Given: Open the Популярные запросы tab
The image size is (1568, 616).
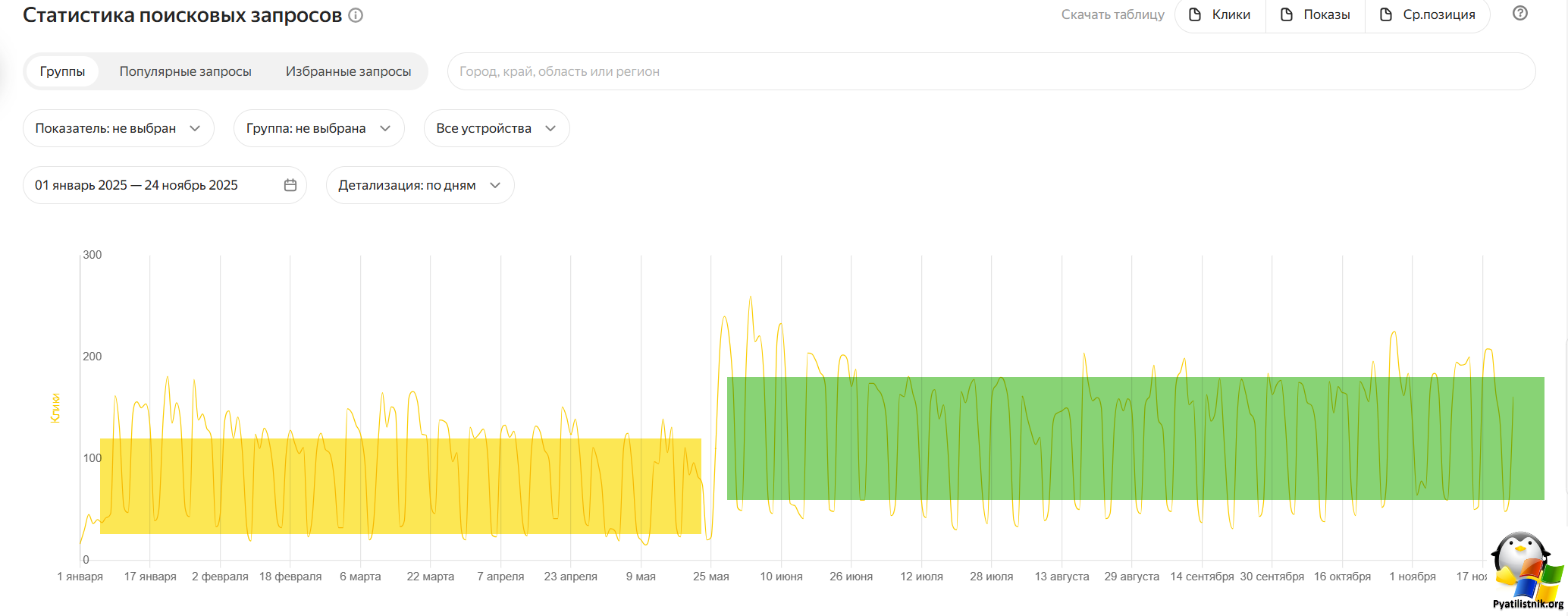Looking at the screenshot, I should (x=185, y=71).
